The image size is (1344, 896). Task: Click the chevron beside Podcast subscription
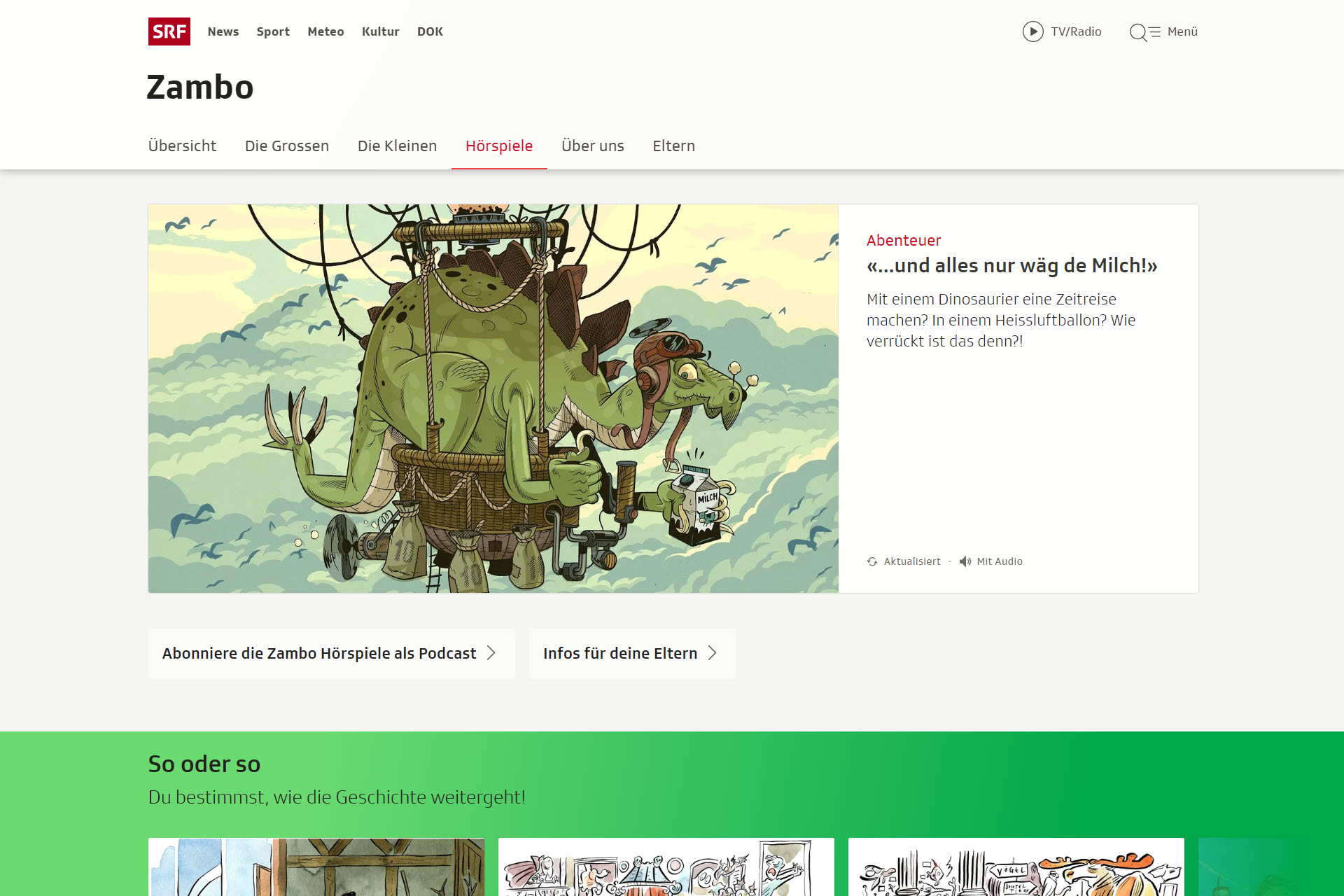pos(491,653)
